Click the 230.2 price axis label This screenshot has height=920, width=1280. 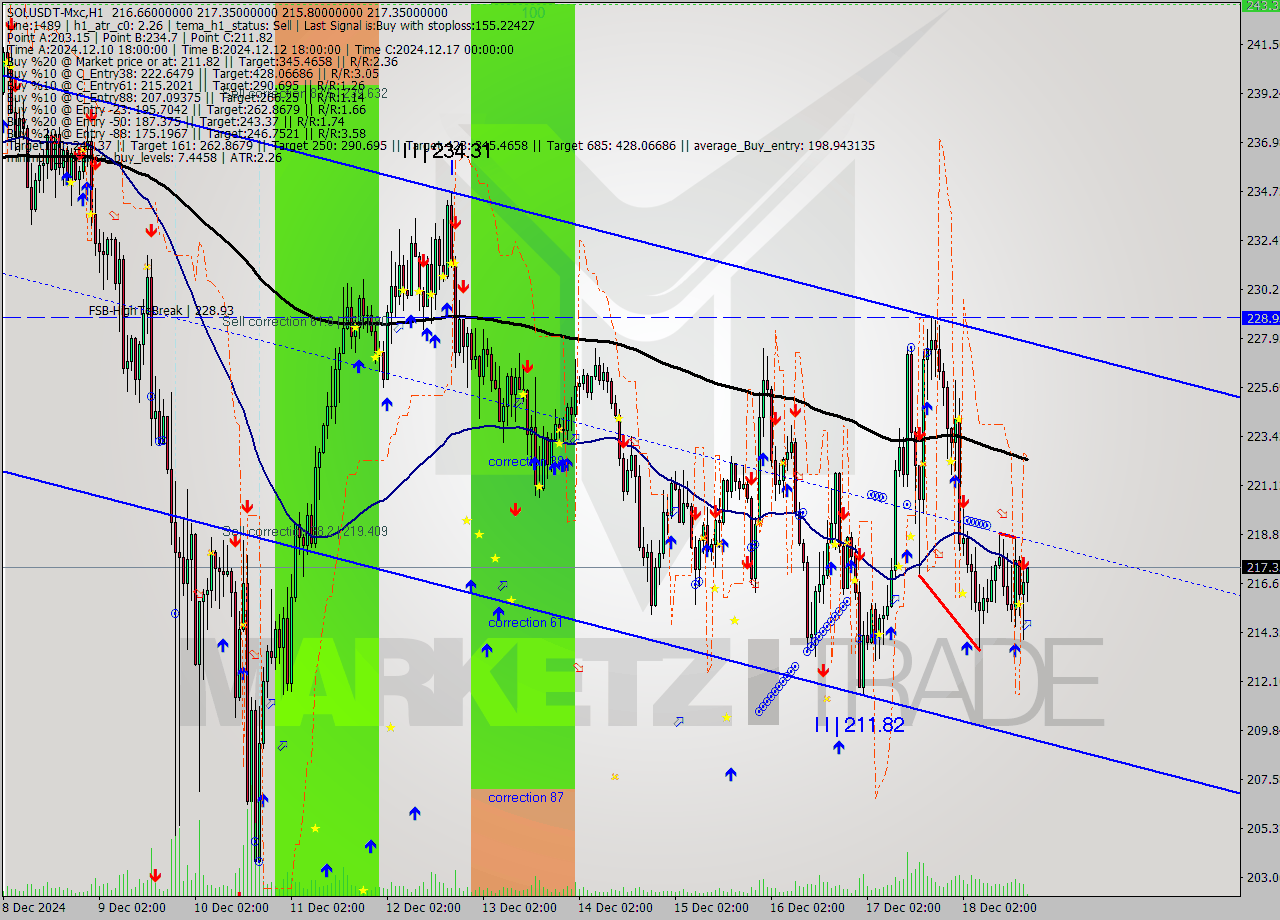tap(1262, 289)
